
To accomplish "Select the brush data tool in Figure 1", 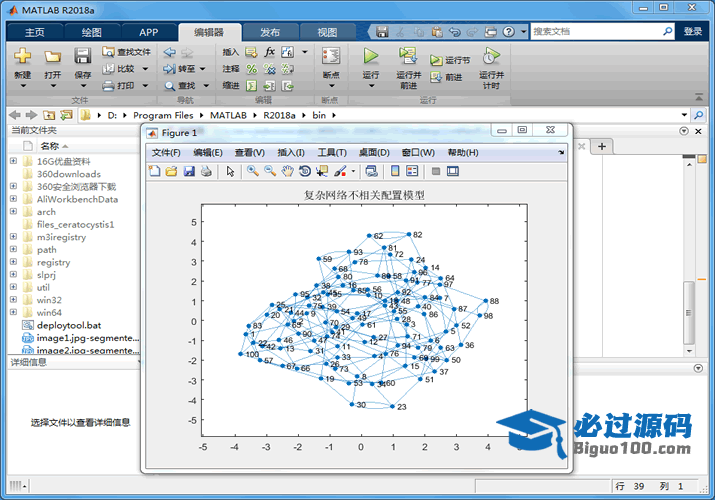I will point(340,171).
